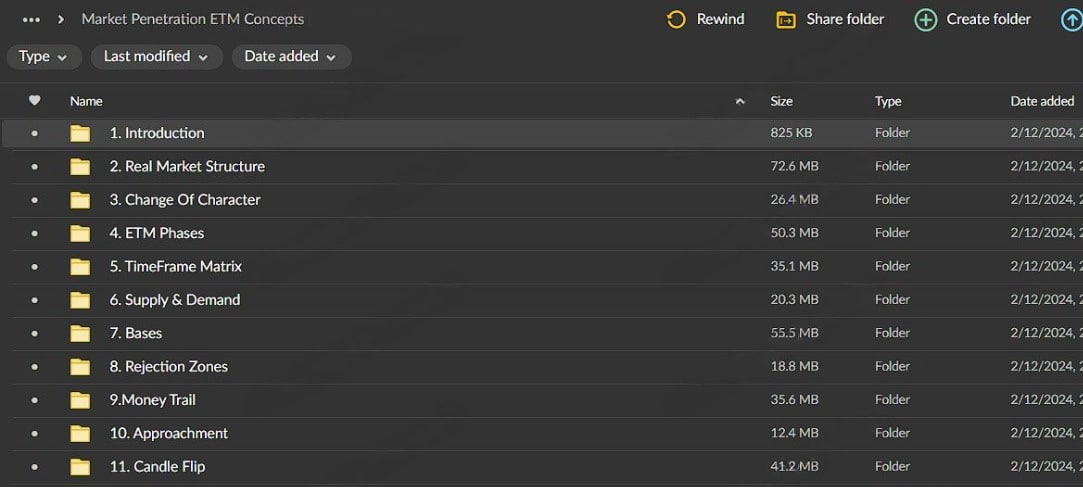Image resolution: width=1083 pixels, height=487 pixels.
Task: Open the Date added filter dropdown
Action: [291, 57]
